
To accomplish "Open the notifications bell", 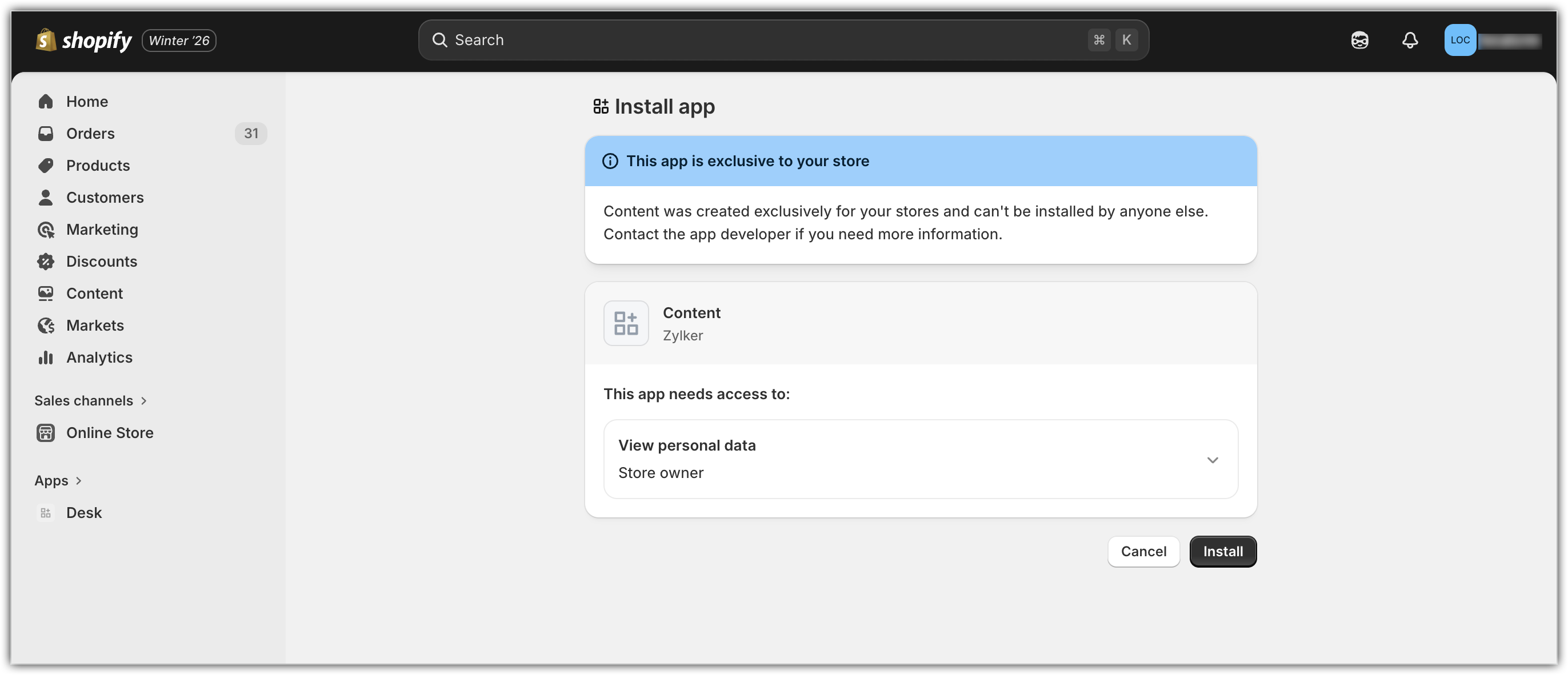I will 1410,40.
